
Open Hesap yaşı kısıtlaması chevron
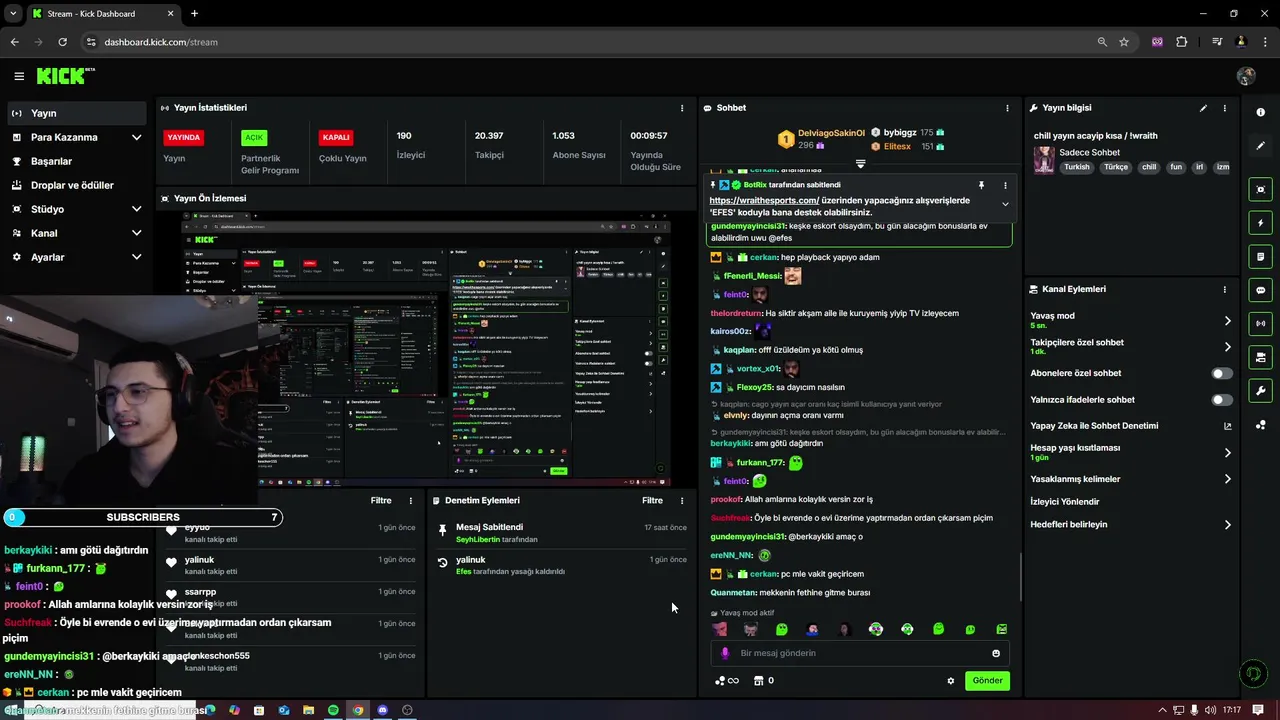pyautogui.click(x=1227, y=453)
